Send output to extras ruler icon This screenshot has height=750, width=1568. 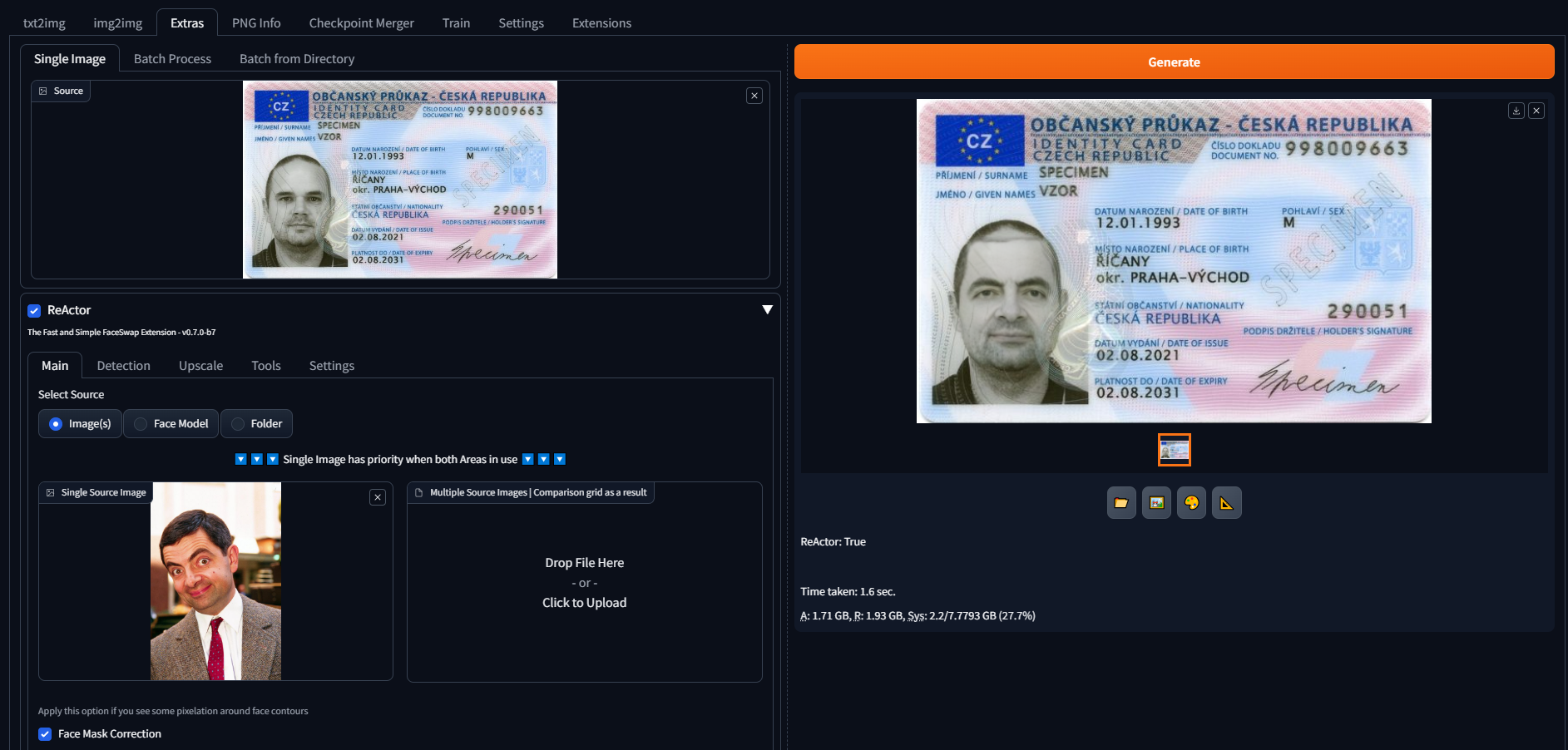[1226, 503]
